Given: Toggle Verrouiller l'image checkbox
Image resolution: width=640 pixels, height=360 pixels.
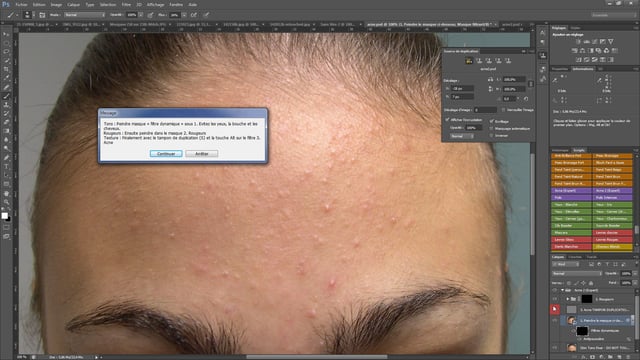Looking at the screenshot, I should pos(503,110).
